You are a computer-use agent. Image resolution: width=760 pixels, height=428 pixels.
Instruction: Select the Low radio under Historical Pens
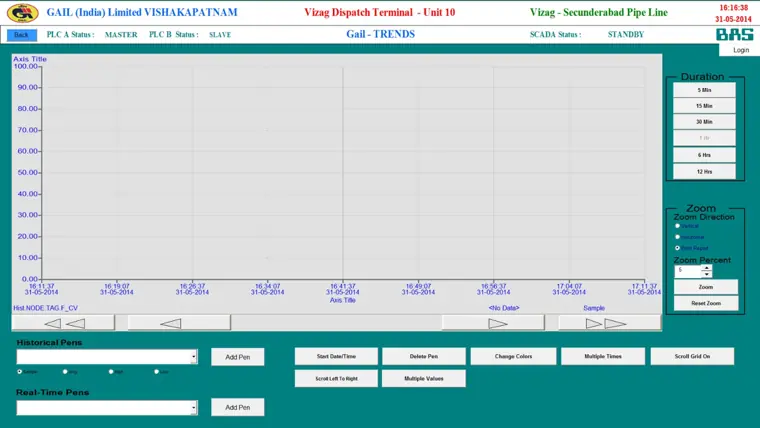tap(157, 372)
